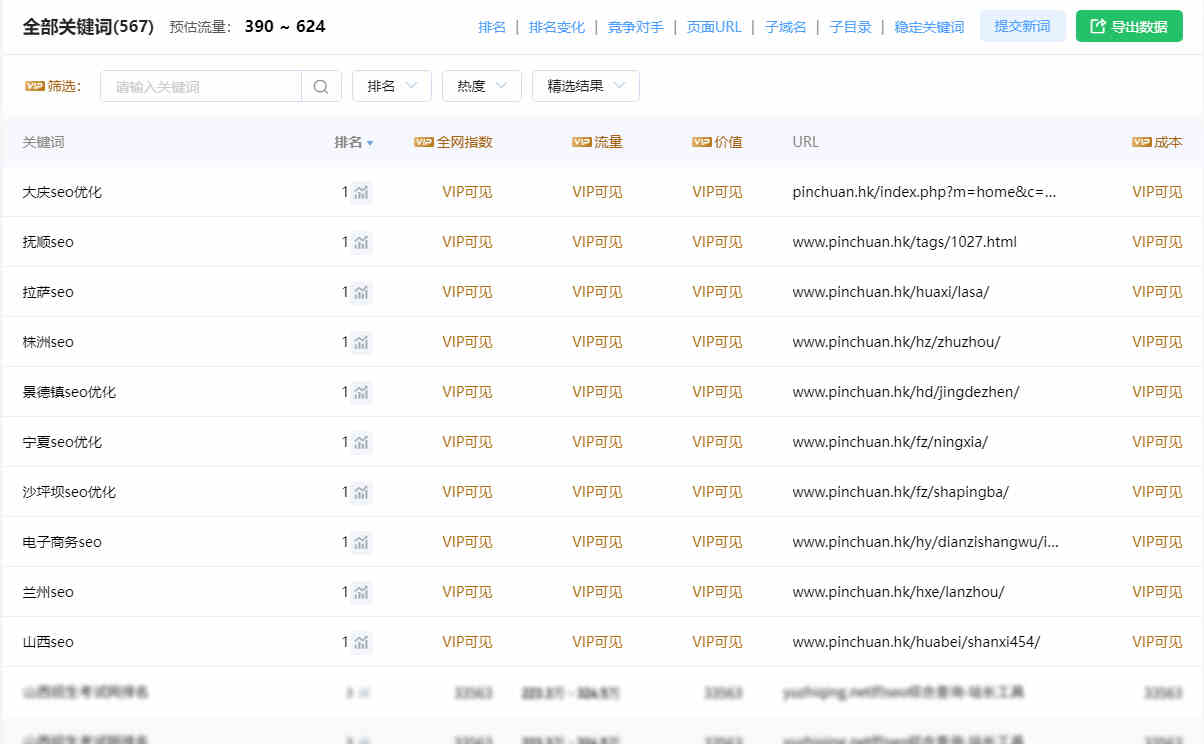Open the 页面URL tab
This screenshot has height=744, width=1204.
pyautogui.click(x=714, y=27)
